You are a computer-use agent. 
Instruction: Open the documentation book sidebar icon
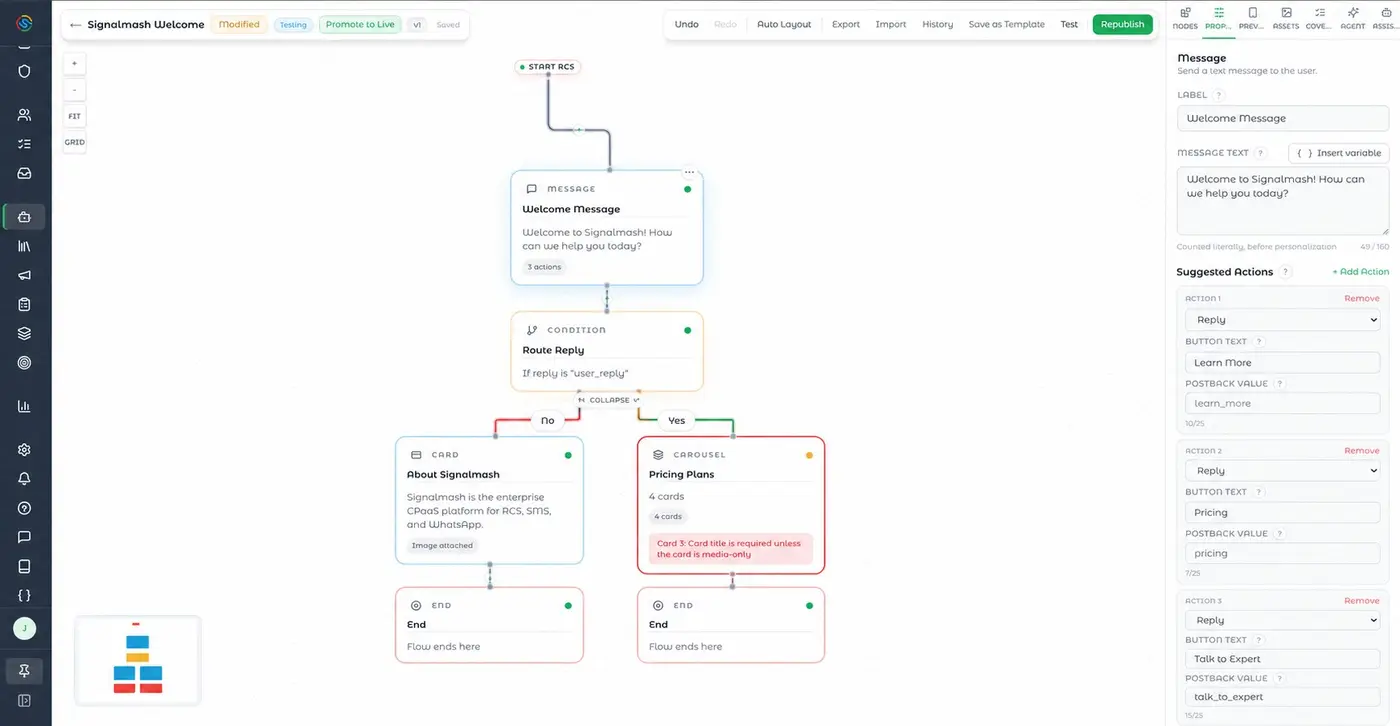pos(25,566)
